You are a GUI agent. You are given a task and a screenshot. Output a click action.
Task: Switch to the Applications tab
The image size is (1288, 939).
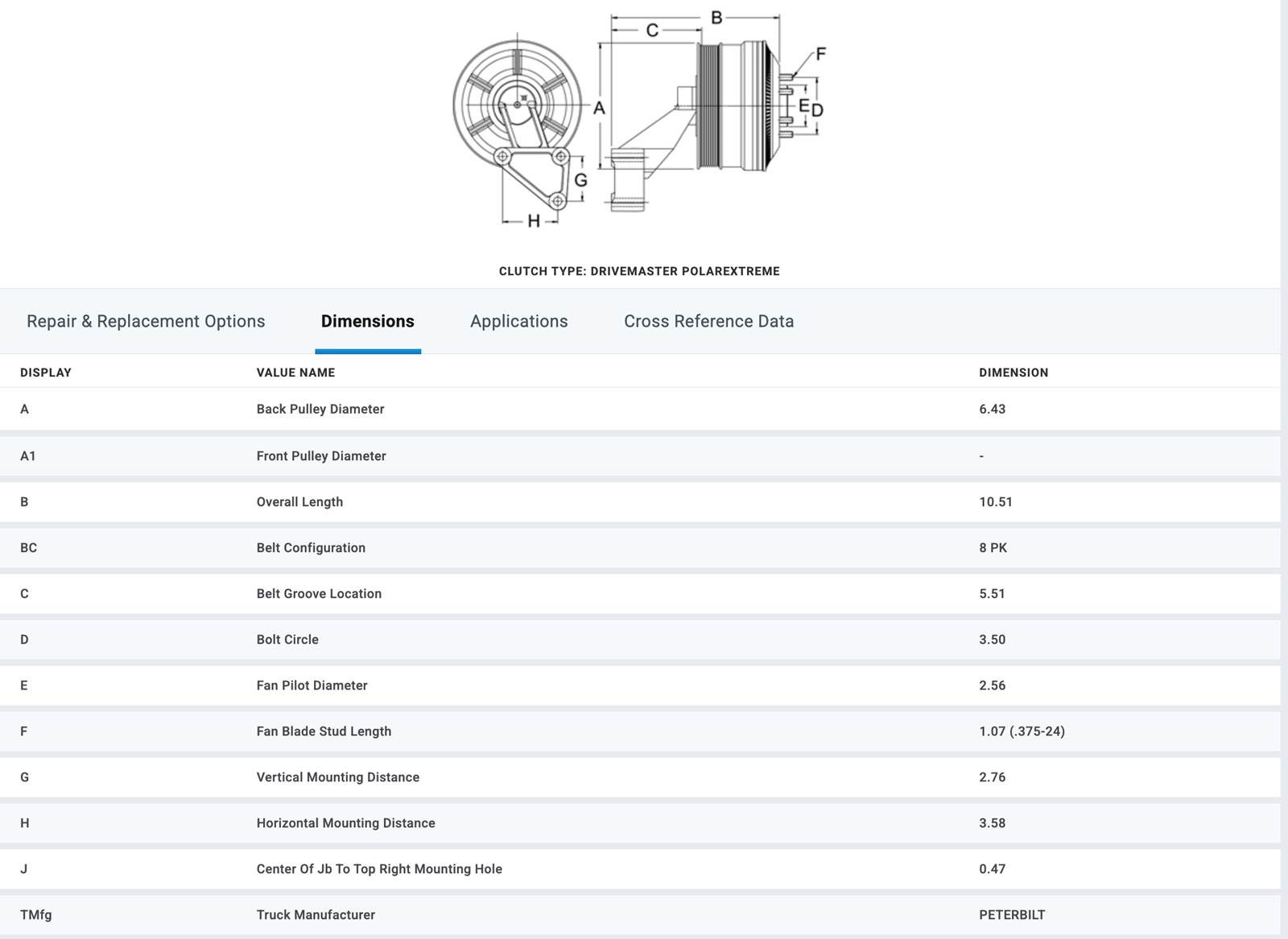[518, 321]
